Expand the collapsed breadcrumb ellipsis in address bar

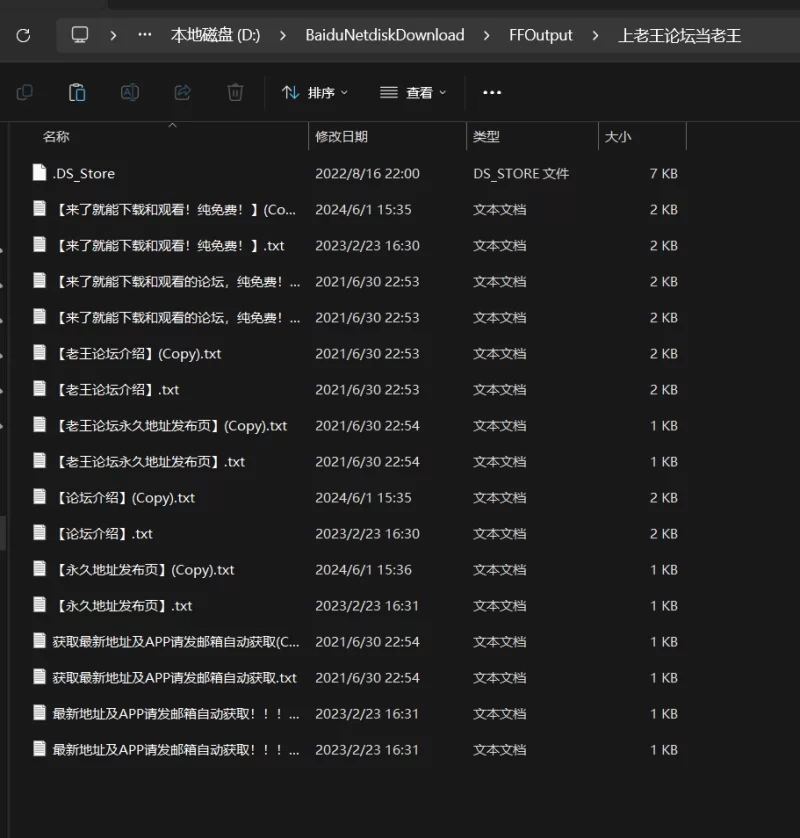pyautogui.click(x=145, y=35)
